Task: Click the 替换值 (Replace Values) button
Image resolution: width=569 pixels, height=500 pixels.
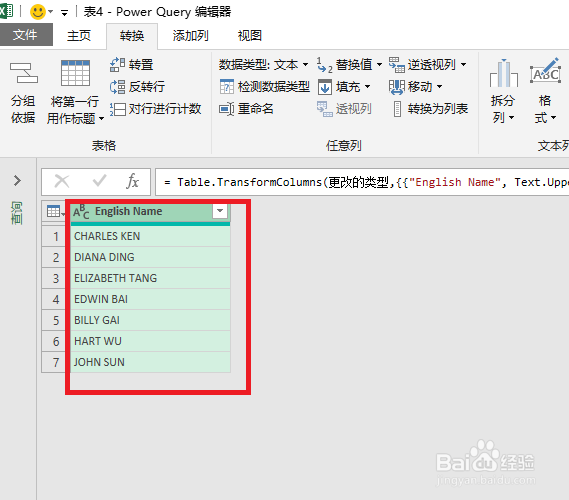Action: tap(345, 65)
